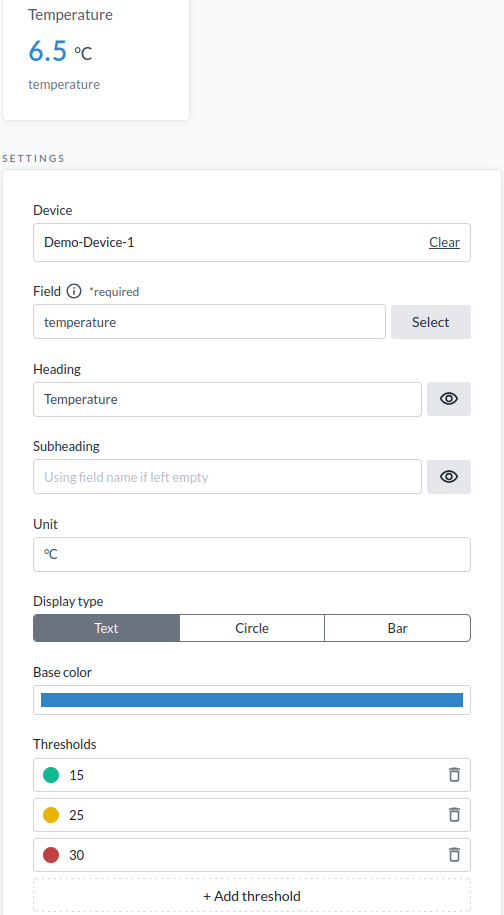Open the Device Demo-Device-1 selector
This screenshot has width=504, height=915.
[x=252, y=242]
